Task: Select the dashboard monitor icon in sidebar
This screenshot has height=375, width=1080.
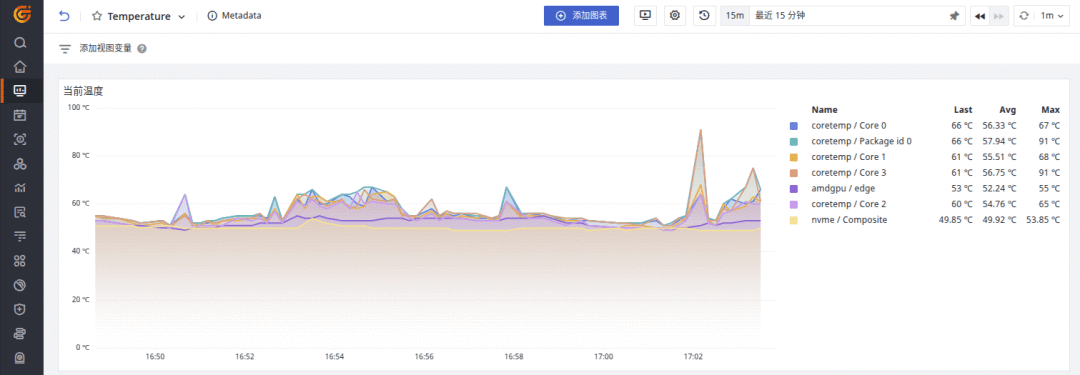Action: 20,90
